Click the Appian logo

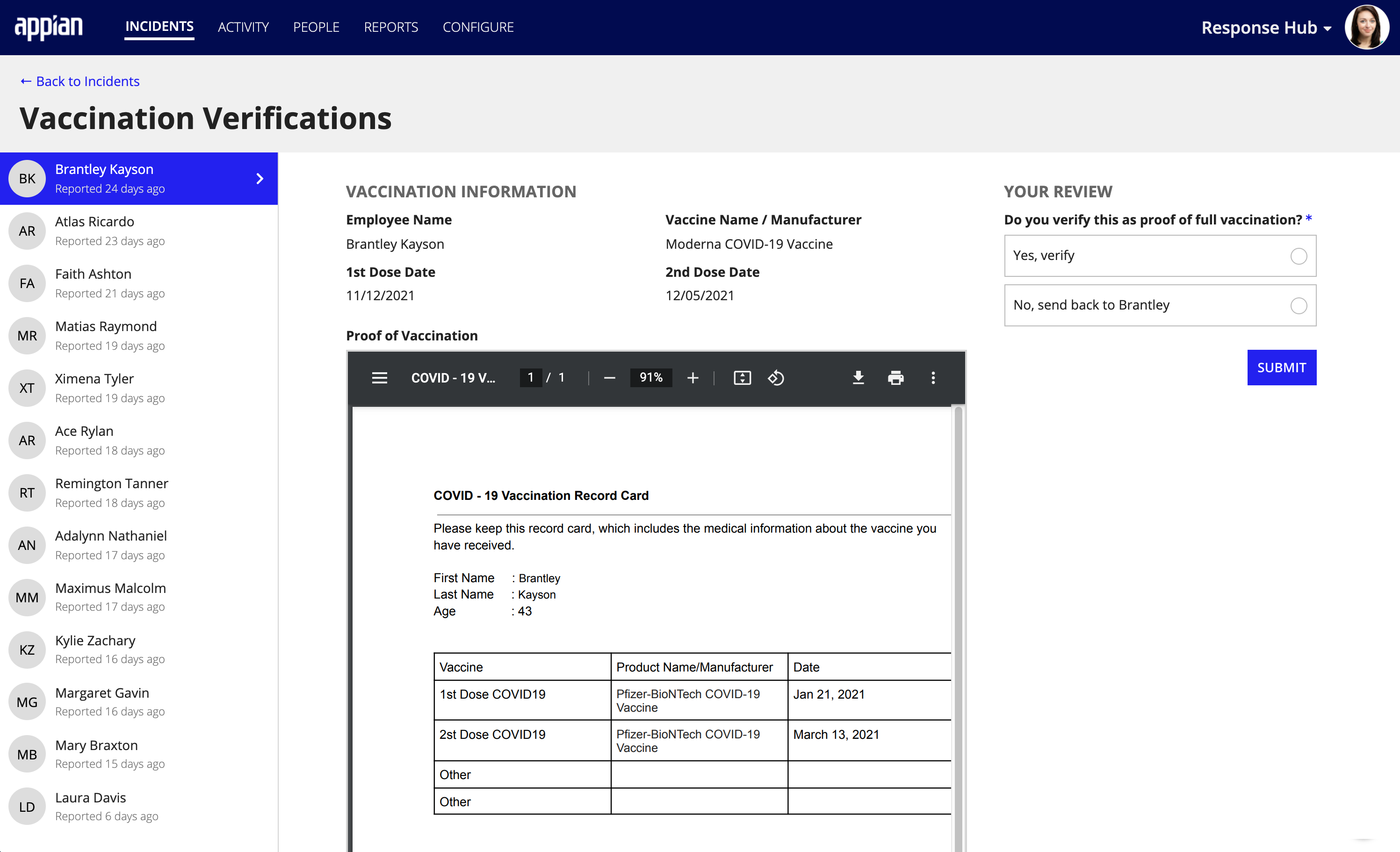coord(48,27)
